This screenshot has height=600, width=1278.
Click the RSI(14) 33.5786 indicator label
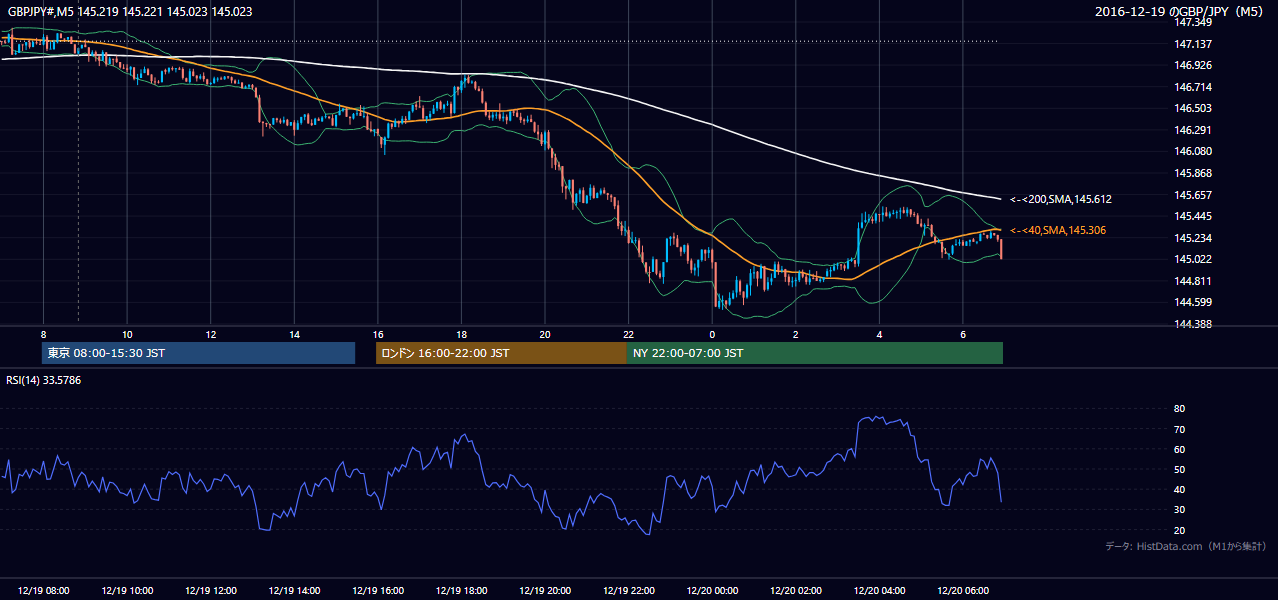pyautogui.click(x=43, y=380)
